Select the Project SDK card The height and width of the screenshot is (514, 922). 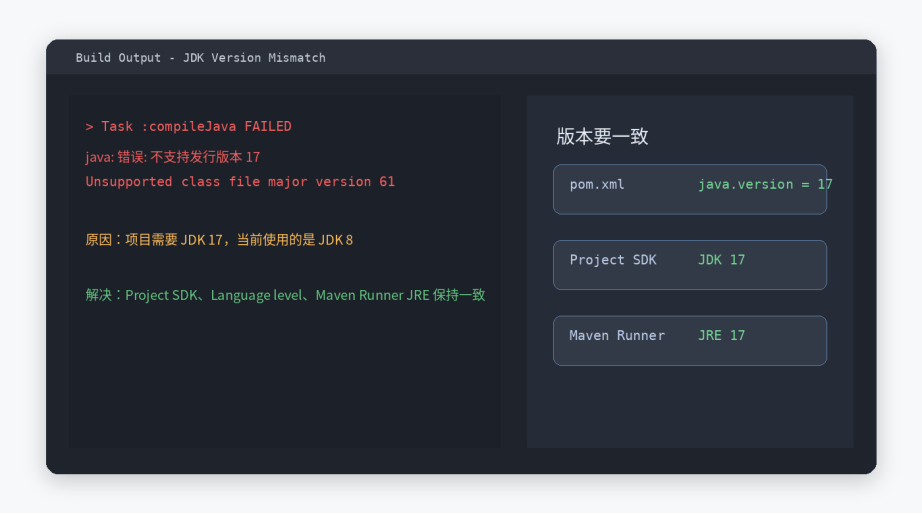pos(690,265)
